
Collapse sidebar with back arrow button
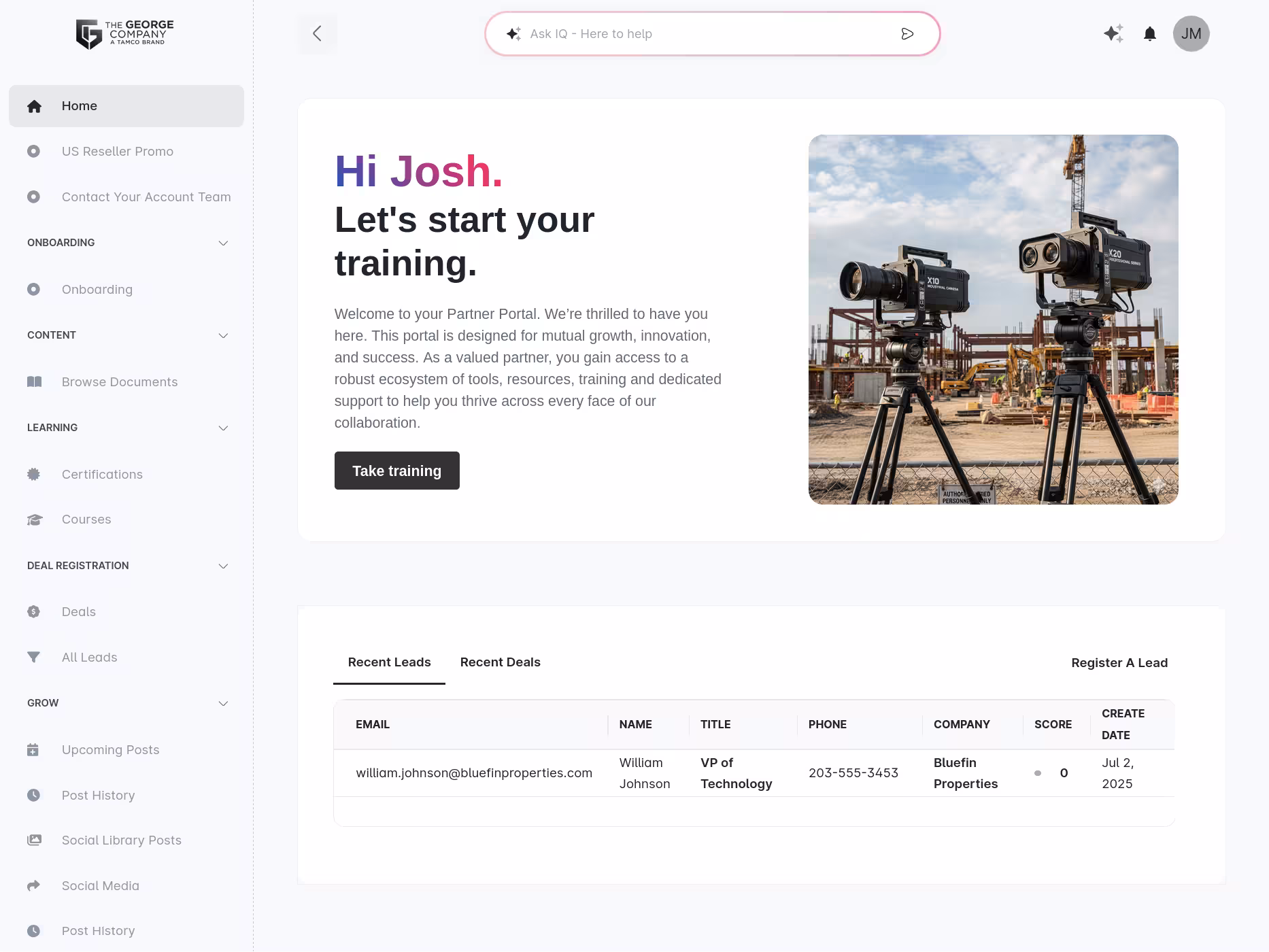pyautogui.click(x=316, y=33)
